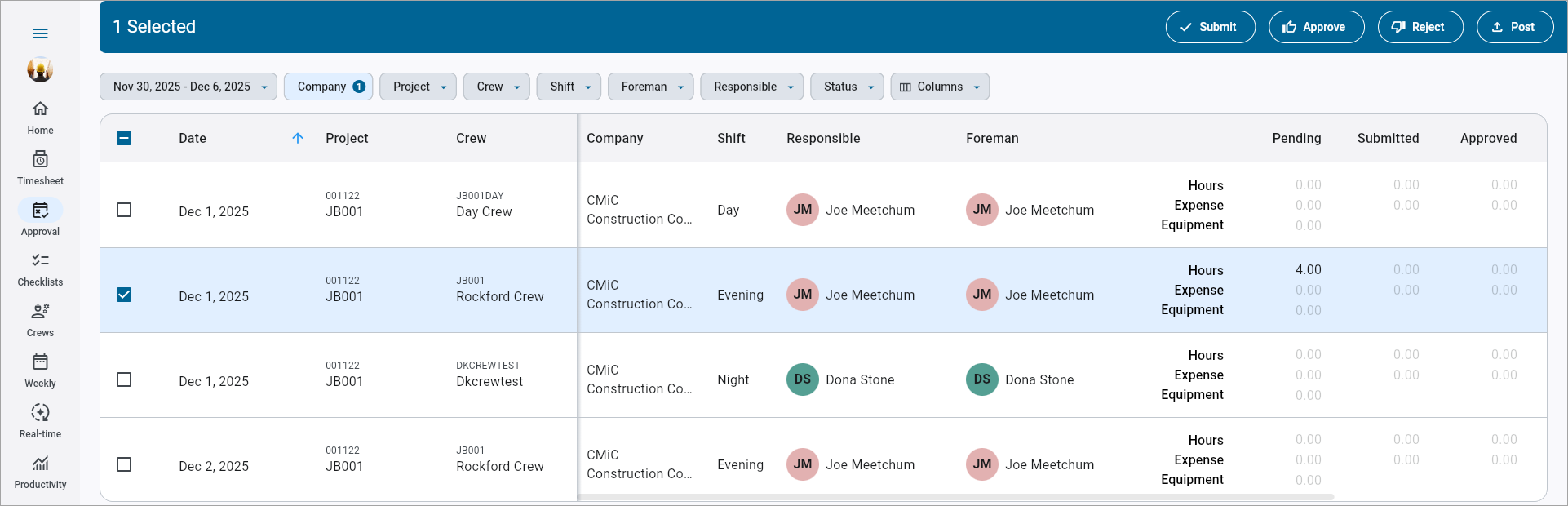The image size is (1568, 506).
Task: Click JM Responsible avatar in Dec 2 row
Action: [803, 464]
